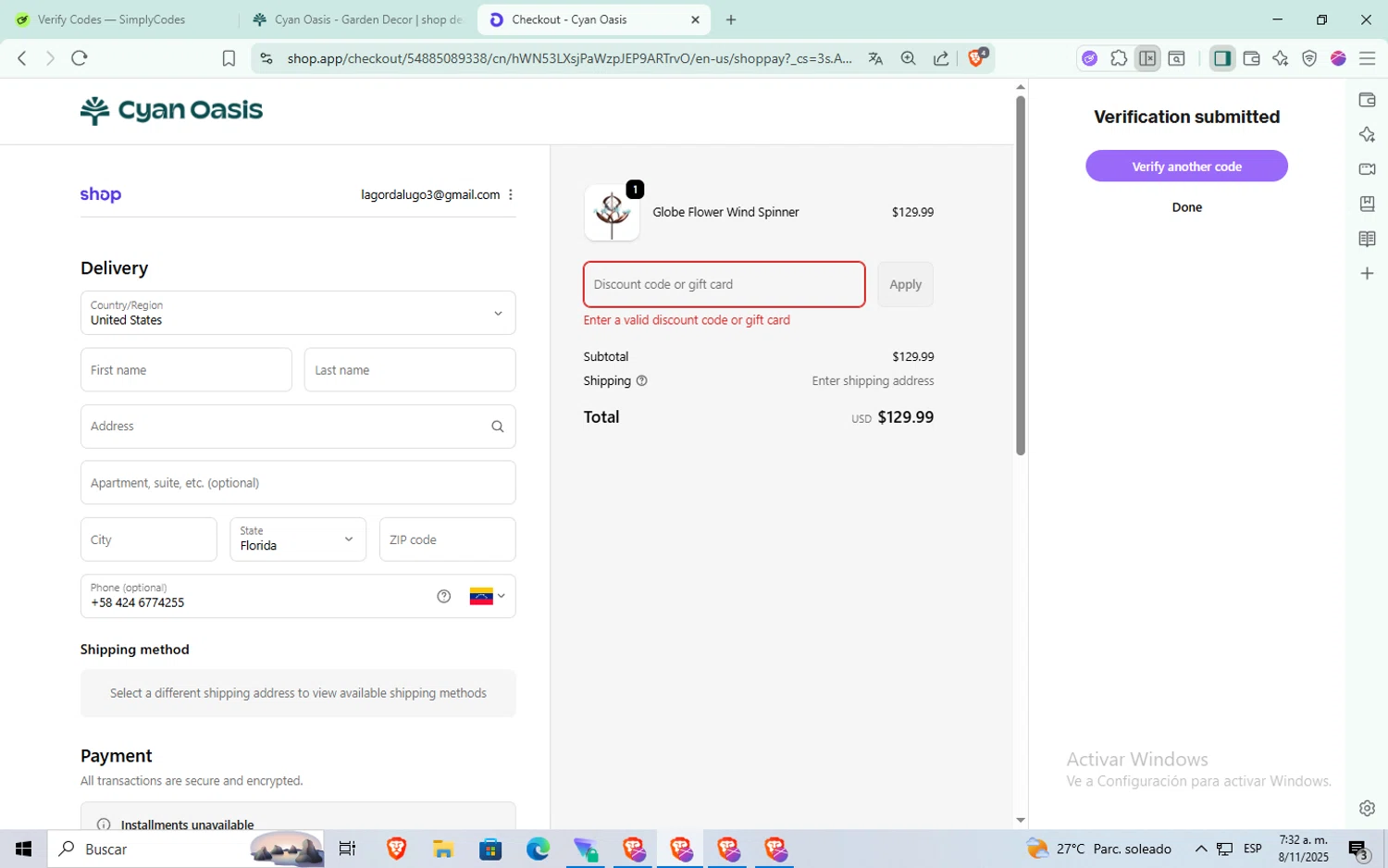Viewport: 1388px width, 868px height.
Task: Open File Explorer from taskbar
Action: tap(442, 849)
